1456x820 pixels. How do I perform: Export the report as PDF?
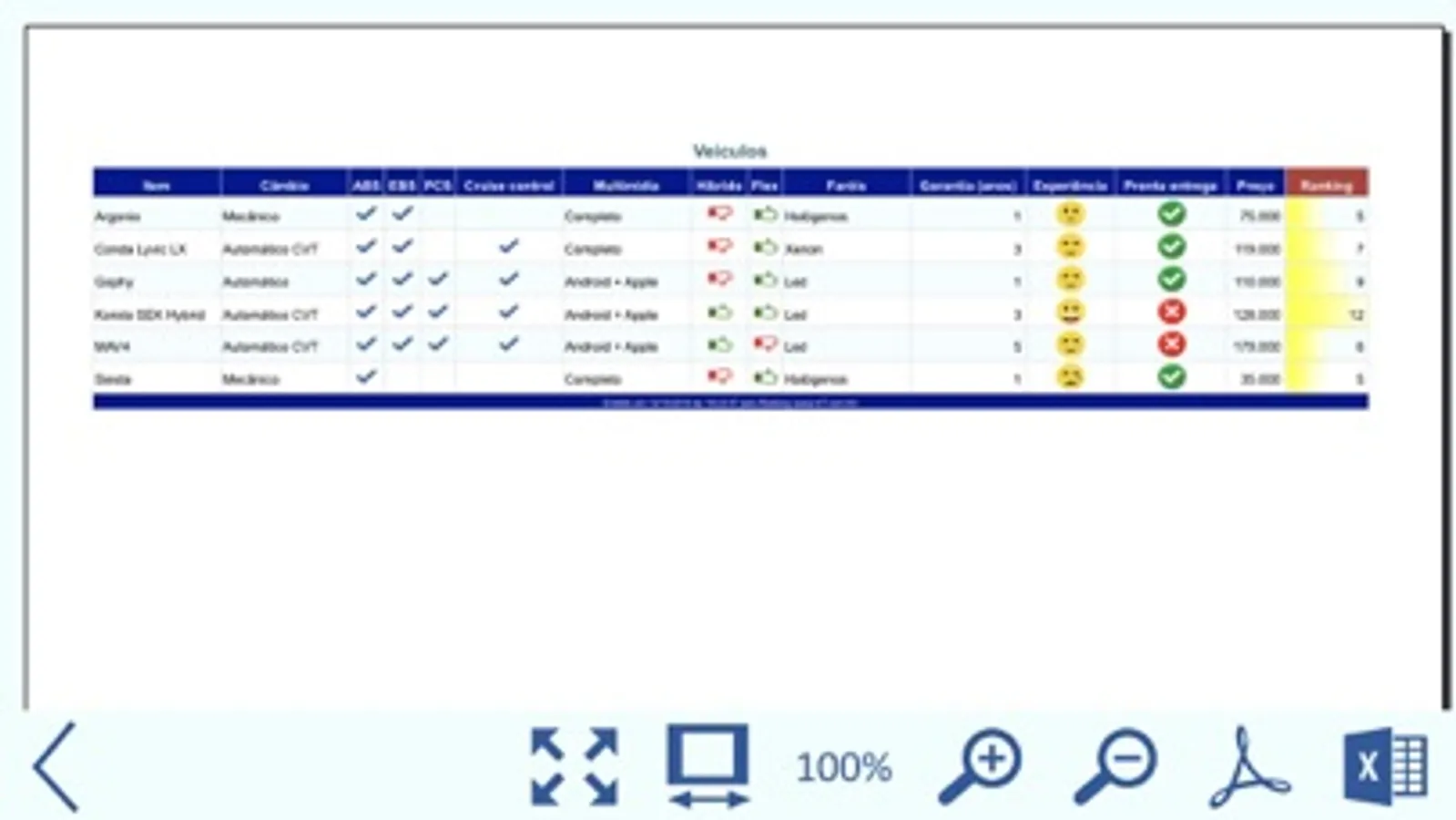(x=1249, y=766)
